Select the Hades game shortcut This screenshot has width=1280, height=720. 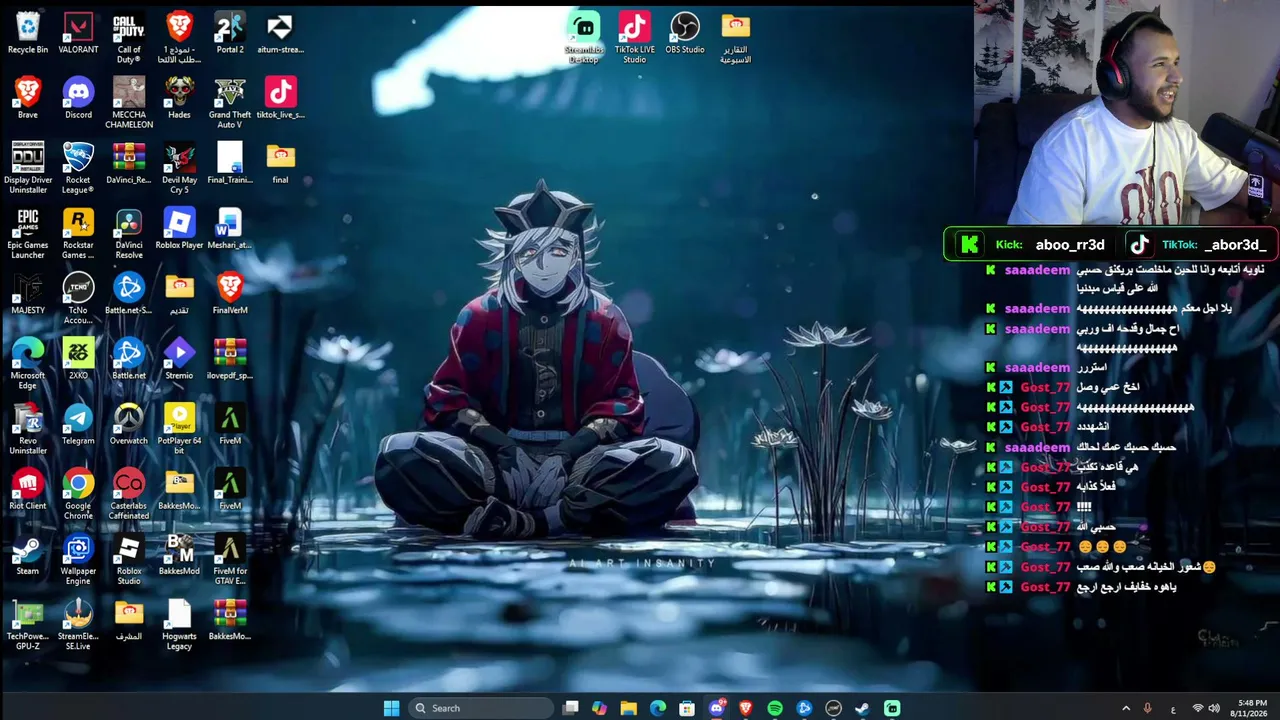[x=179, y=98]
